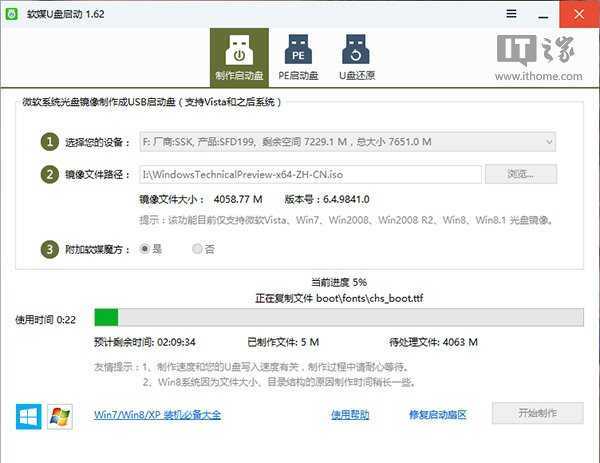The image size is (600, 463).
Task: Minimize the 软媒U盘启动 window
Action: tap(543, 17)
